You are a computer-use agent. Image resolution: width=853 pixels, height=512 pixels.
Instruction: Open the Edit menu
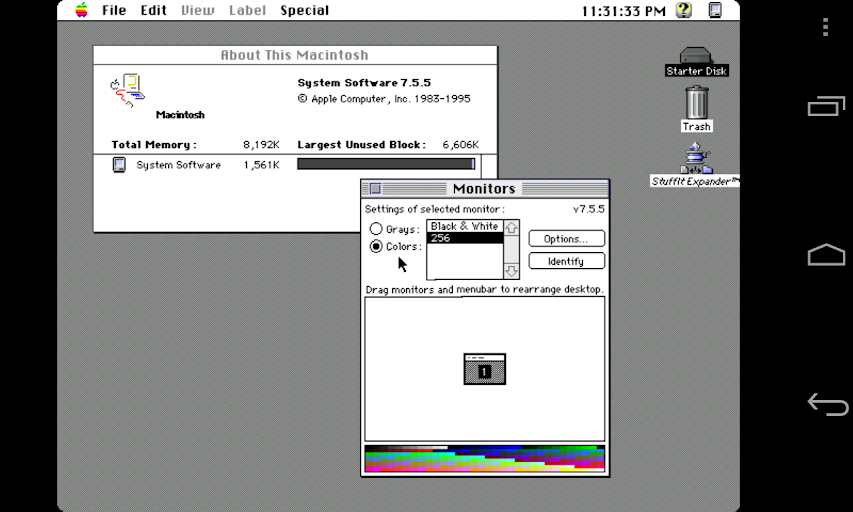pyautogui.click(x=153, y=10)
